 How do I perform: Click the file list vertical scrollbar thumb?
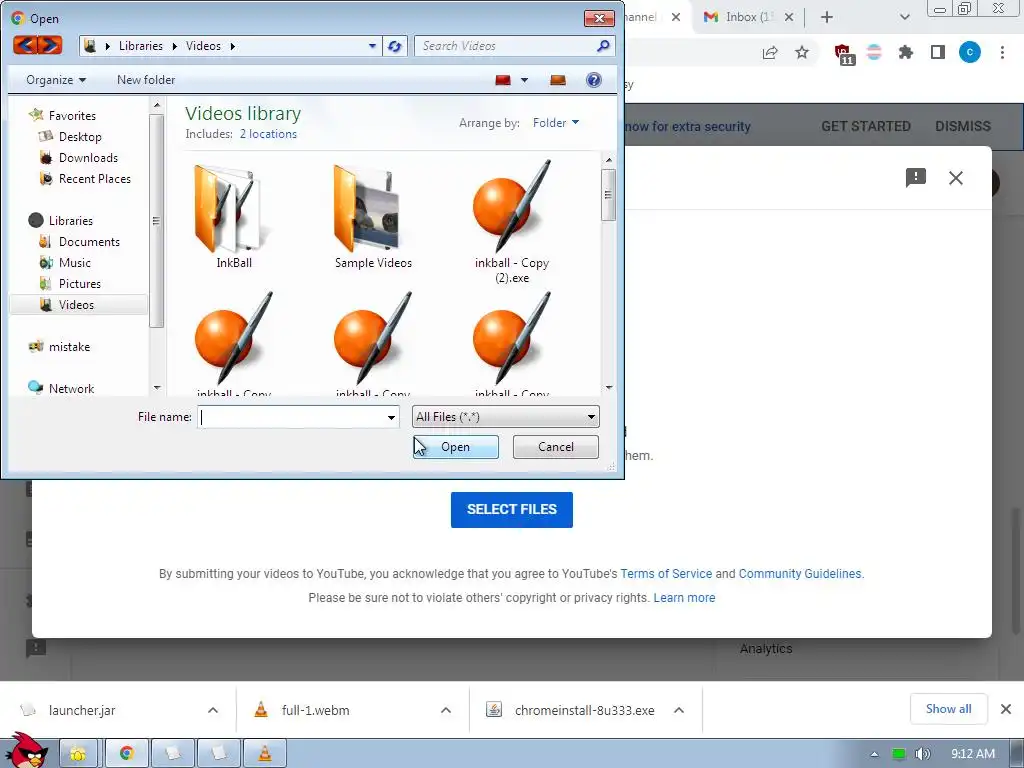608,195
